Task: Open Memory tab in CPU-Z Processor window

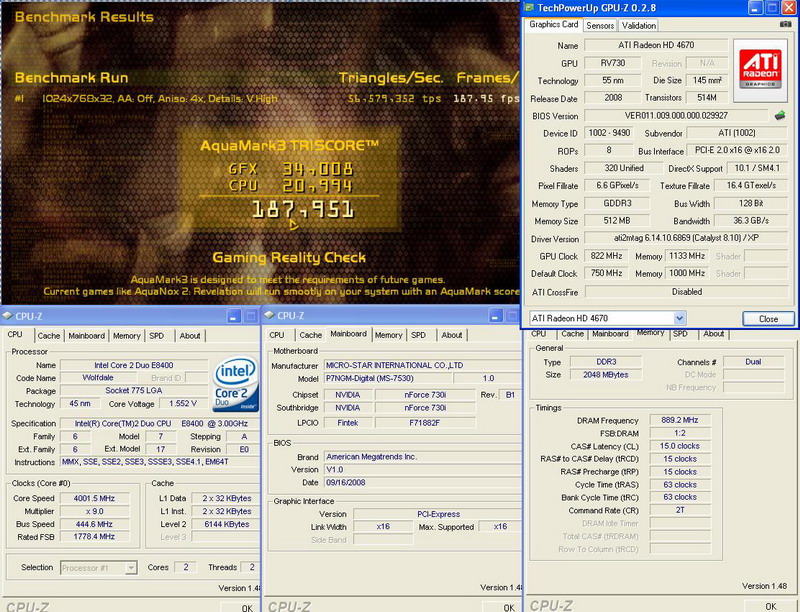Action: tap(127, 336)
